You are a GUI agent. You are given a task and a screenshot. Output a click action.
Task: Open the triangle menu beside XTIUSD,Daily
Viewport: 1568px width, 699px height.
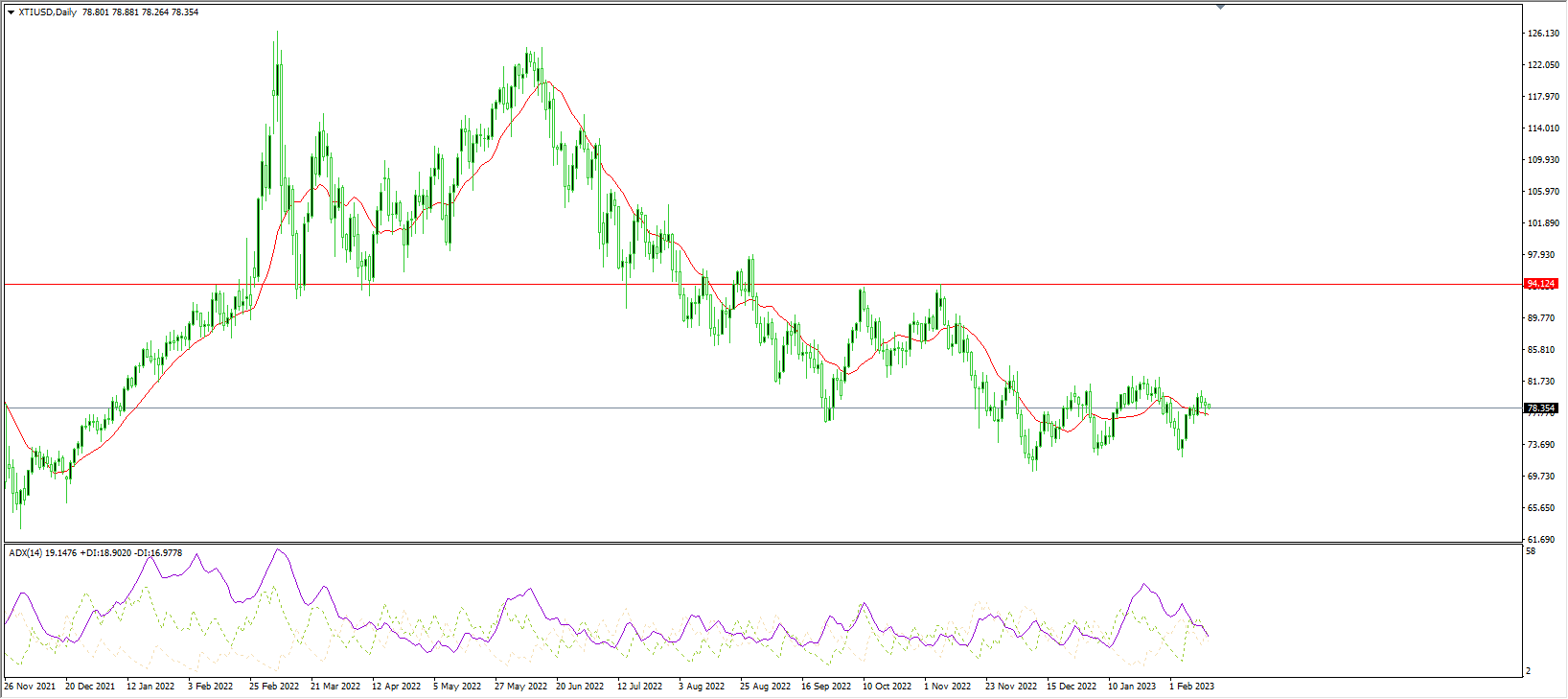[x=11, y=12]
